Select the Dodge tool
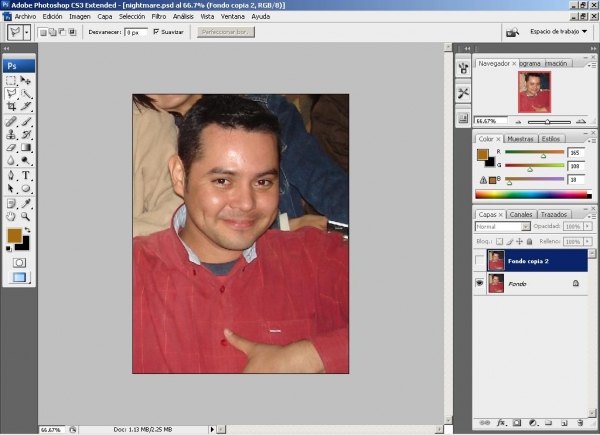 pyautogui.click(x=26, y=161)
